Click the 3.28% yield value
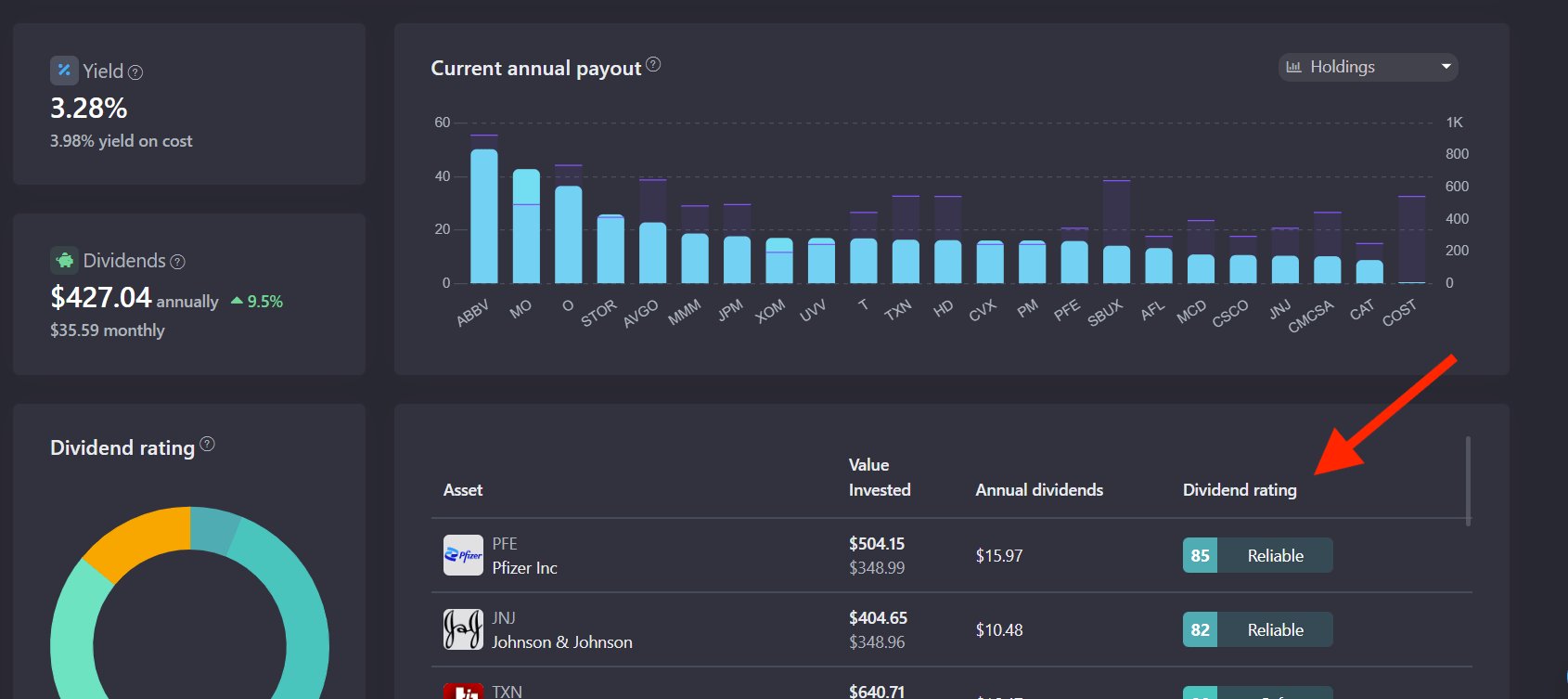1568x699 pixels. [x=88, y=109]
